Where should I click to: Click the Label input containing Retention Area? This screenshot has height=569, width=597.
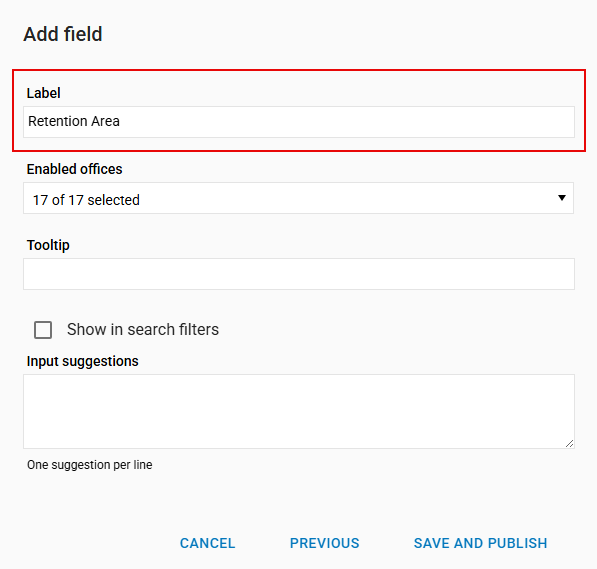click(x=299, y=122)
